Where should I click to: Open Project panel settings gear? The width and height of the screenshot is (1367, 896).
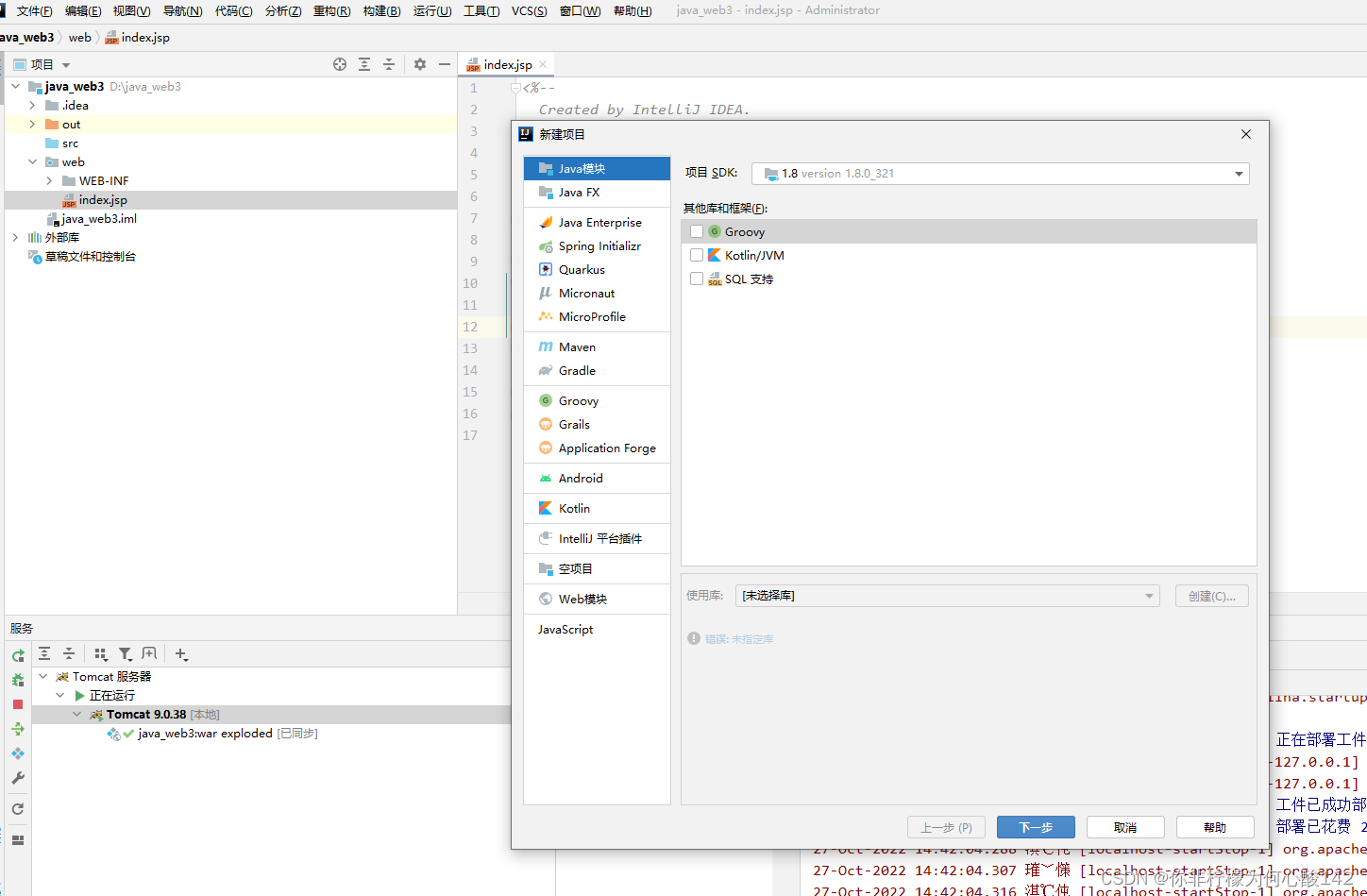420,64
